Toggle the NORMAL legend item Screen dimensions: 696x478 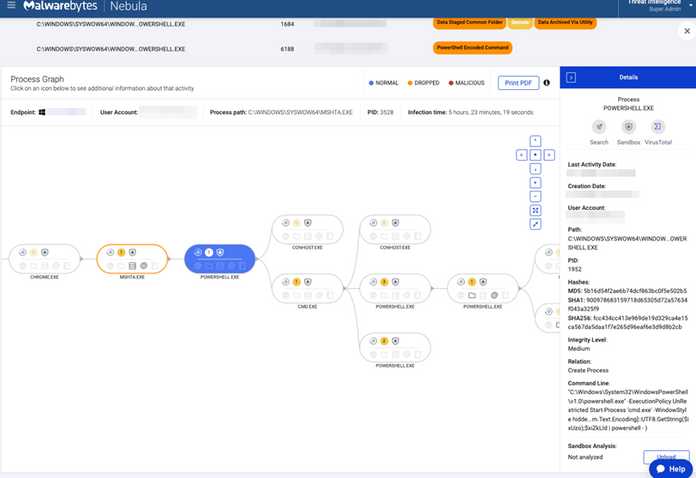point(384,83)
